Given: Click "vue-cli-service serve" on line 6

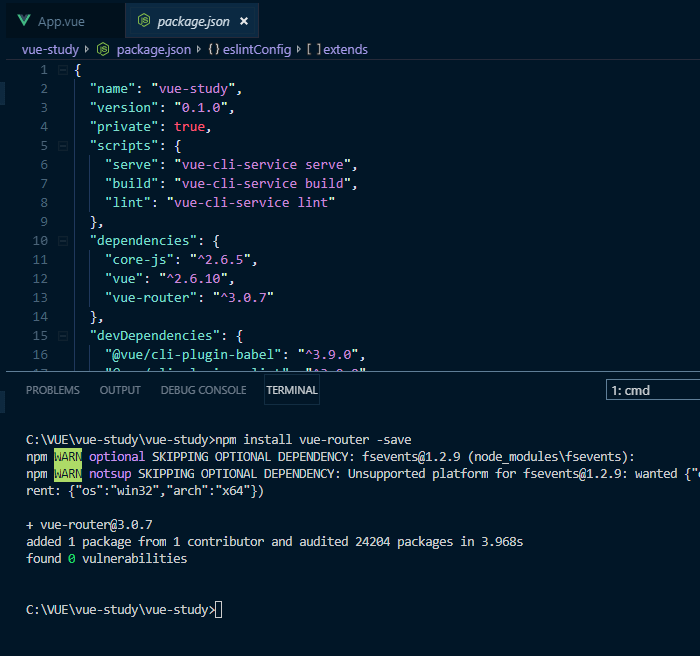Looking at the screenshot, I should pyautogui.click(x=262, y=165).
